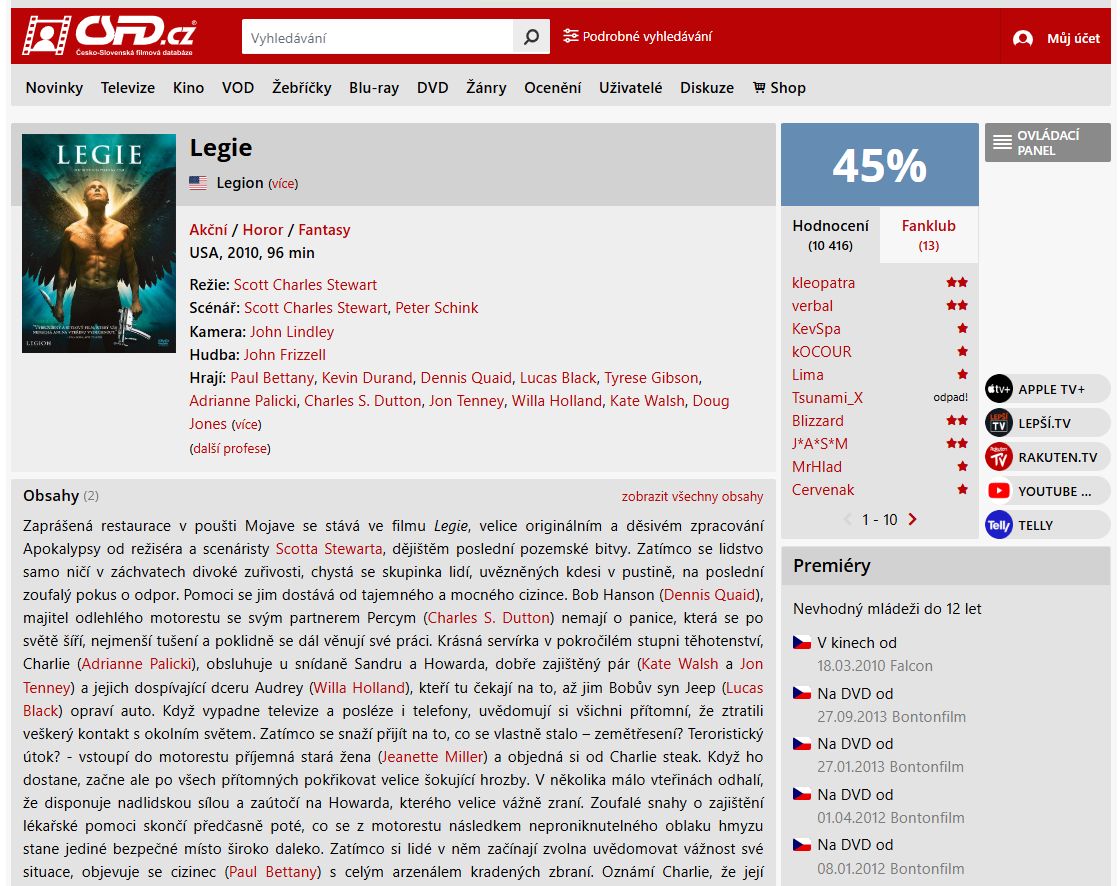The image size is (1120, 886).
Task: Open director Scott Charles Stewart's page
Action: [x=305, y=285]
